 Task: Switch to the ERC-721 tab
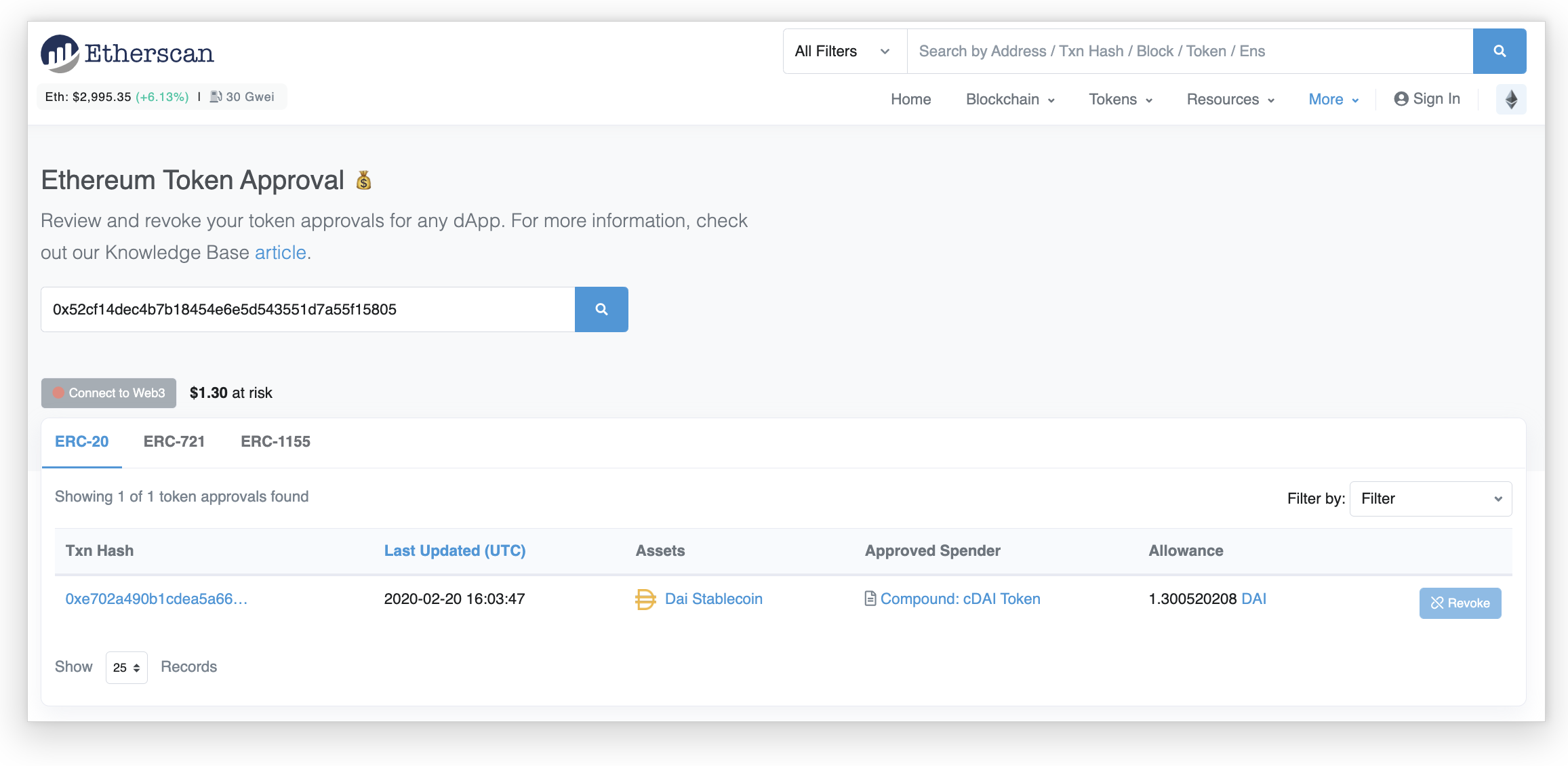click(174, 442)
